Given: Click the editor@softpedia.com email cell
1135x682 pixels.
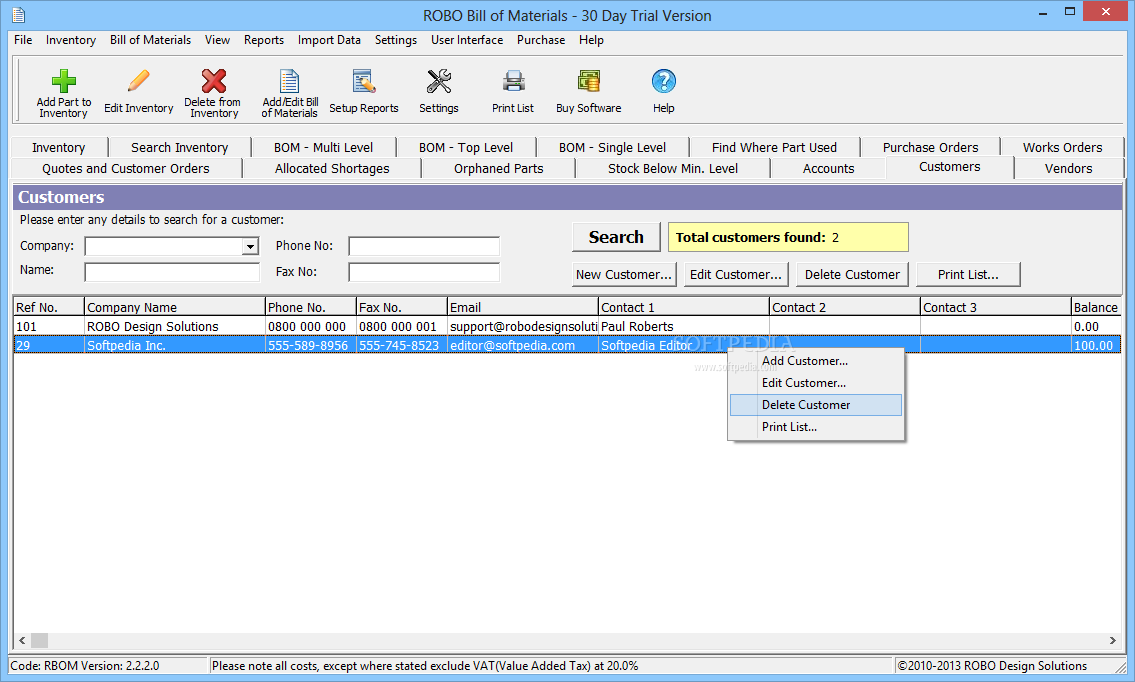Looking at the screenshot, I should coord(523,345).
